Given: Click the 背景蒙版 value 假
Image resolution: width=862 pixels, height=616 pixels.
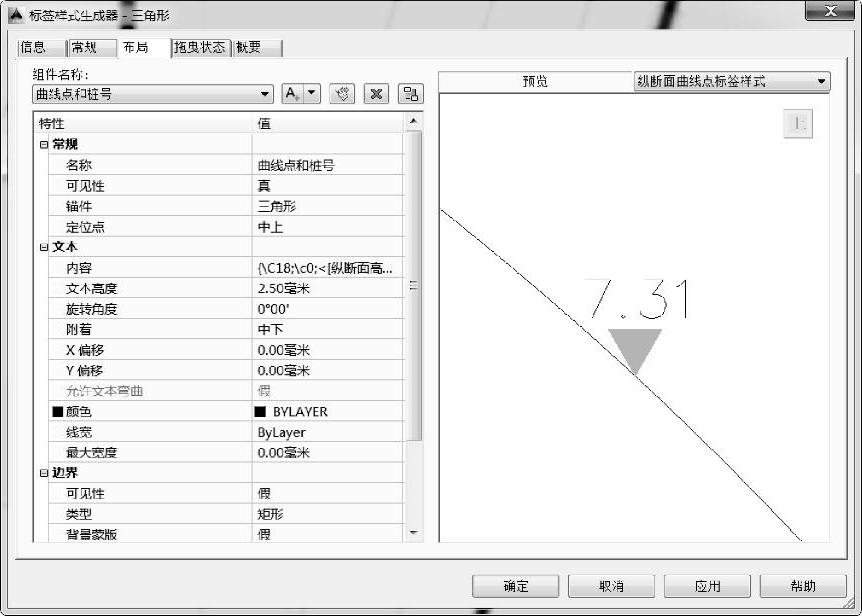Looking at the screenshot, I should (328, 534).
